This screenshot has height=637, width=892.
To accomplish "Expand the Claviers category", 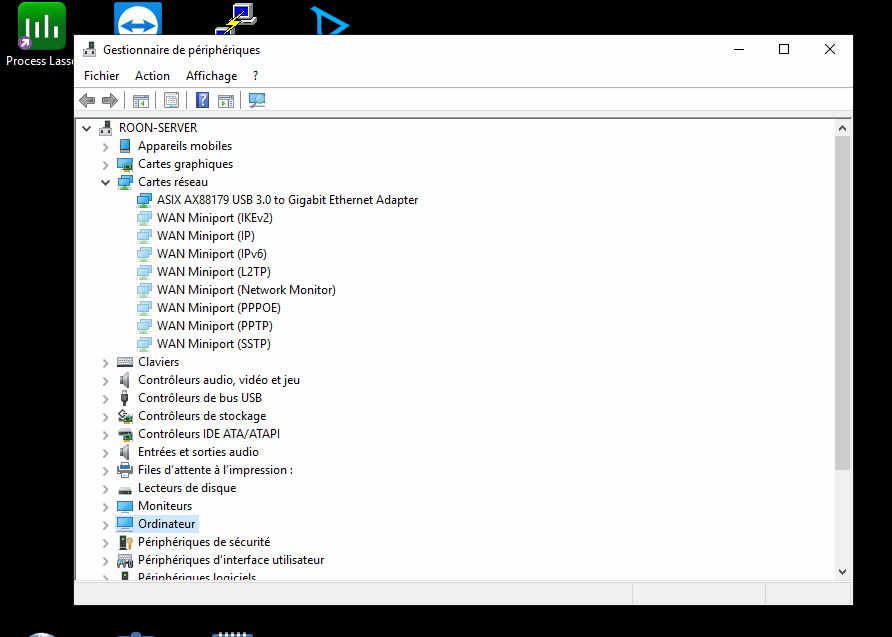I will tap(105, 362).
